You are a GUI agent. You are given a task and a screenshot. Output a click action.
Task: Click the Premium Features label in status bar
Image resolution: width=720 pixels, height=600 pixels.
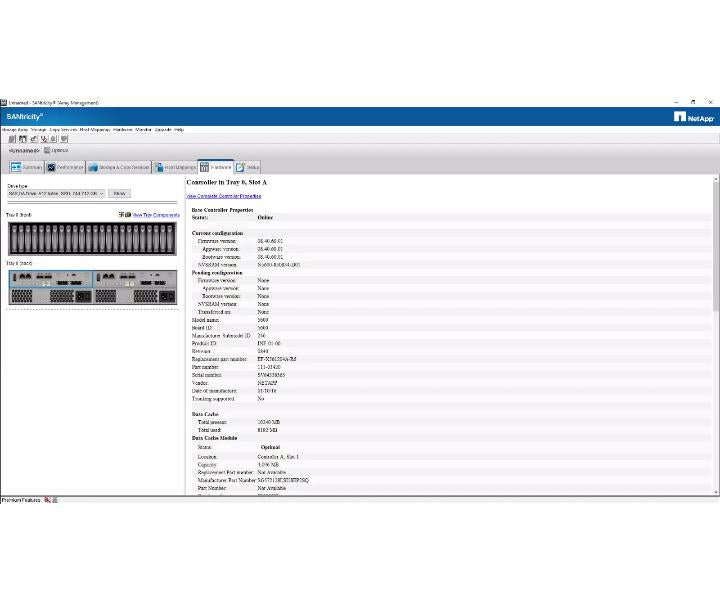click(21, 500)
